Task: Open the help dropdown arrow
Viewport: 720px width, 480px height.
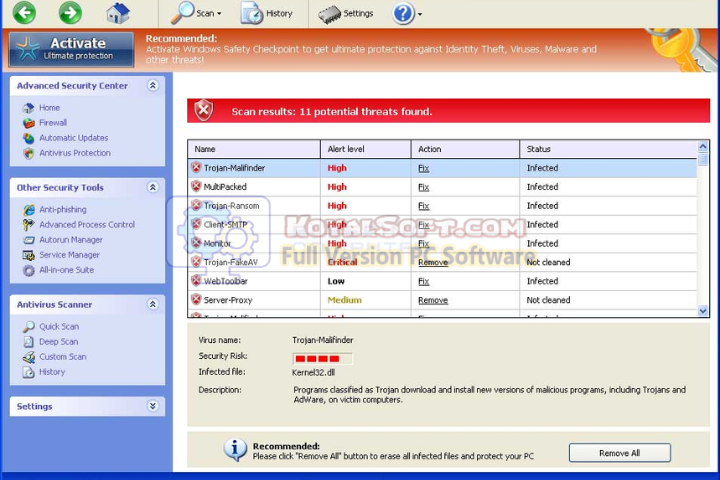Action: click(x=420, y=14)
